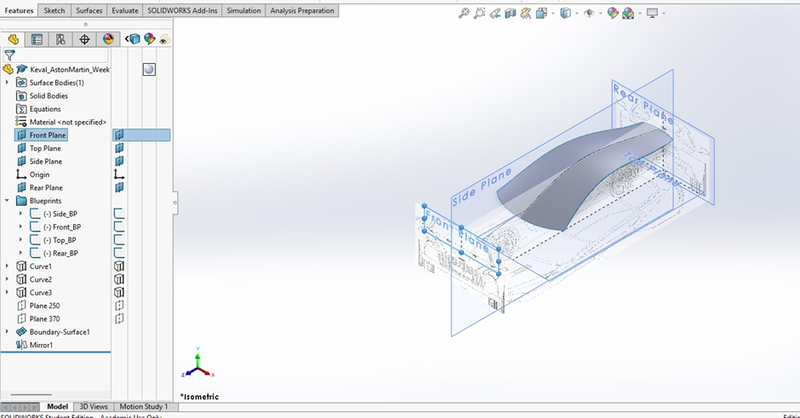Expand the Curve3 feature
800x418 pixels.
click(x=7, y=292)
